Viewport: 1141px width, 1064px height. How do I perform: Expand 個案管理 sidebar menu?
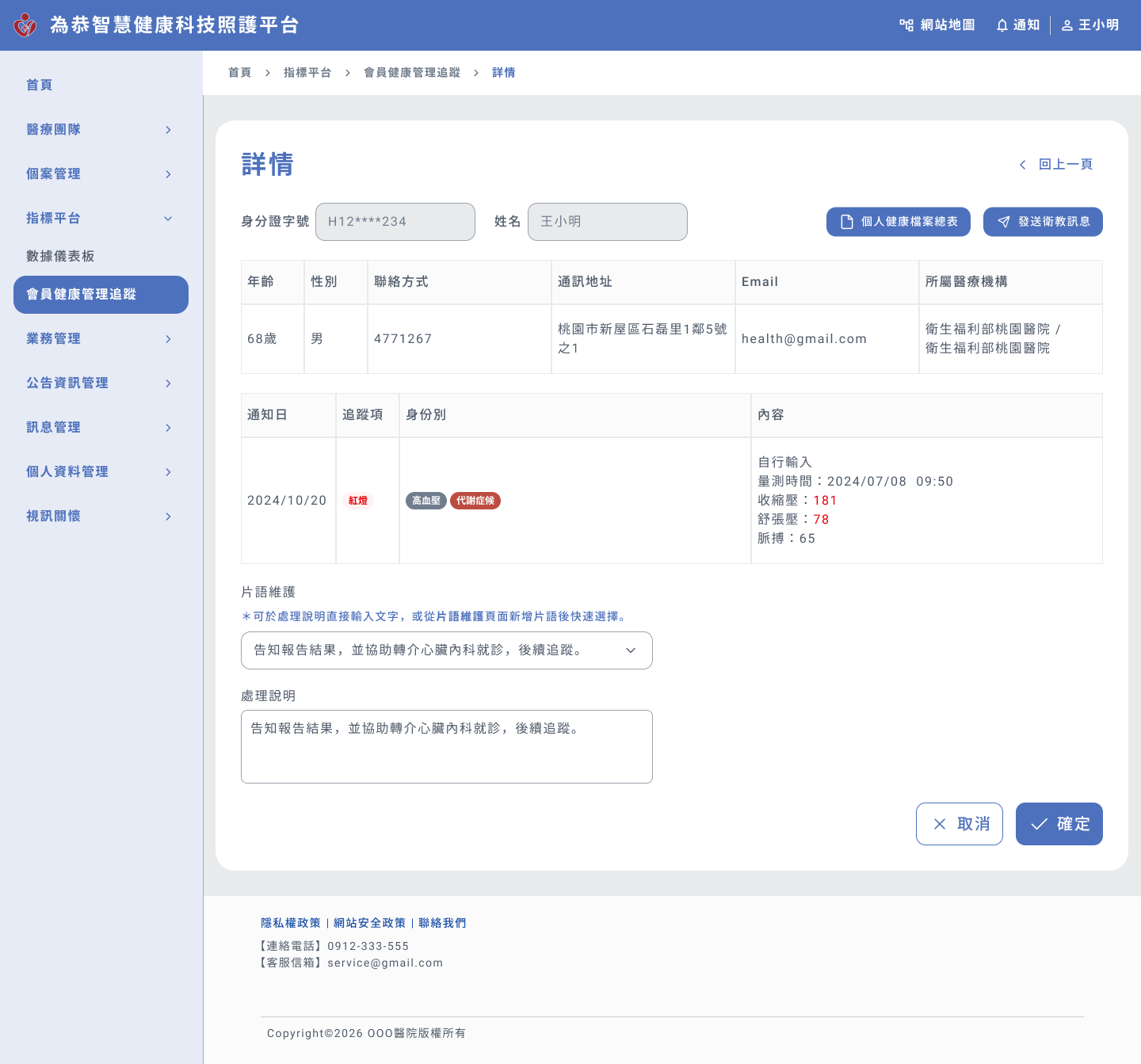(100, 174)
